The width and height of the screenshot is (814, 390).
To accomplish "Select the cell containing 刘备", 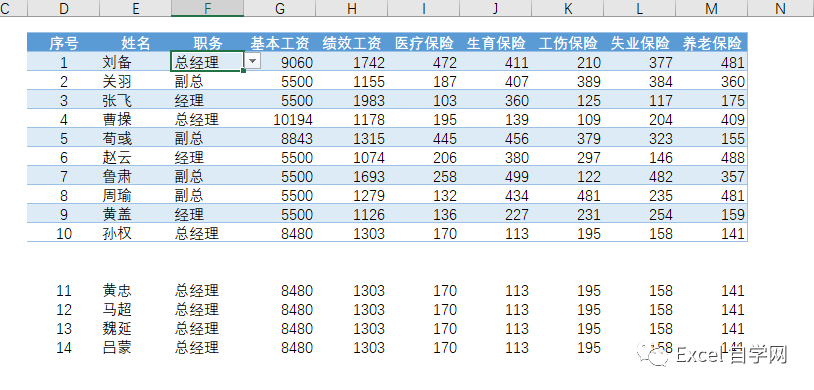I will click(135, 62).
